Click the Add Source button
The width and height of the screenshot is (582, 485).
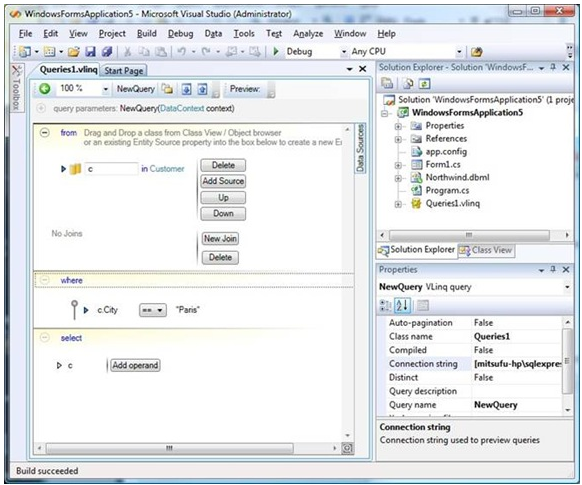tap(223, 181)
